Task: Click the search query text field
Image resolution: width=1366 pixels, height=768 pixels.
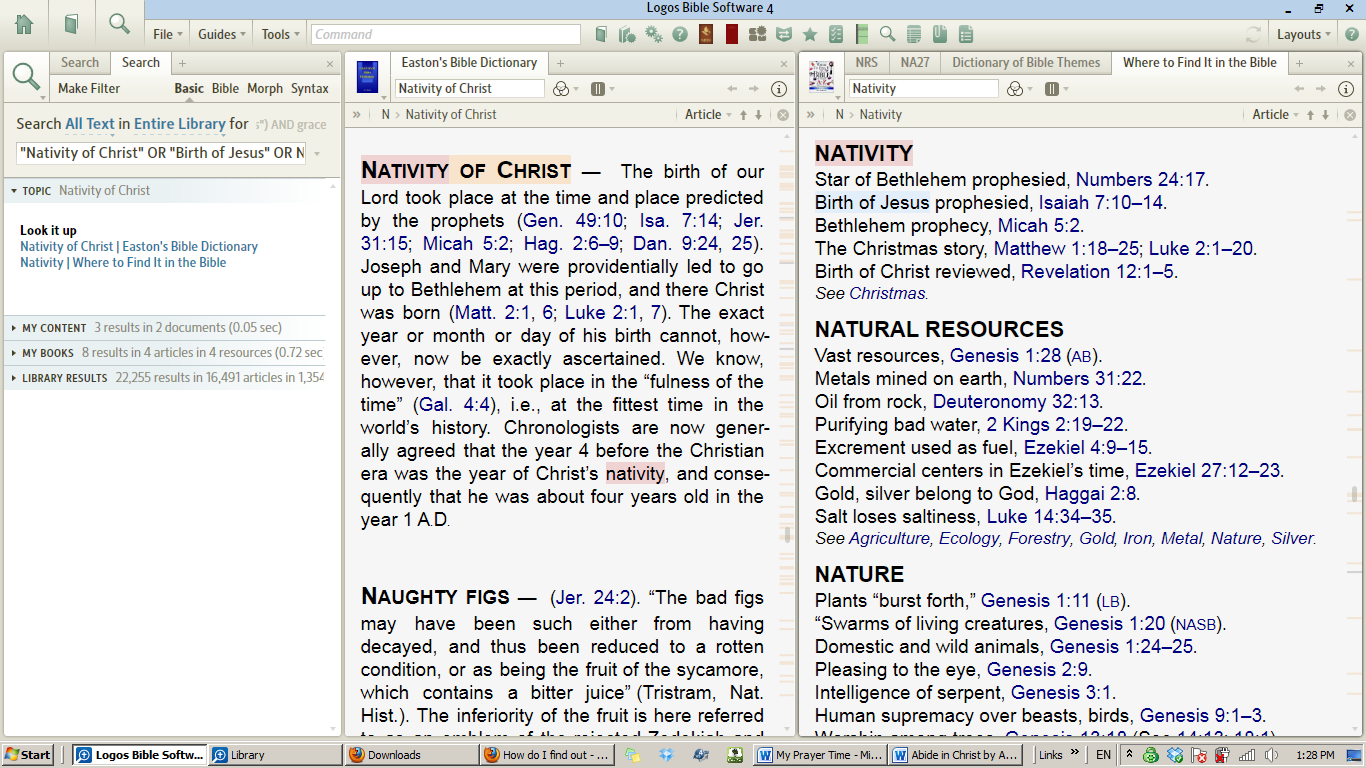Action: click(162, 154)
